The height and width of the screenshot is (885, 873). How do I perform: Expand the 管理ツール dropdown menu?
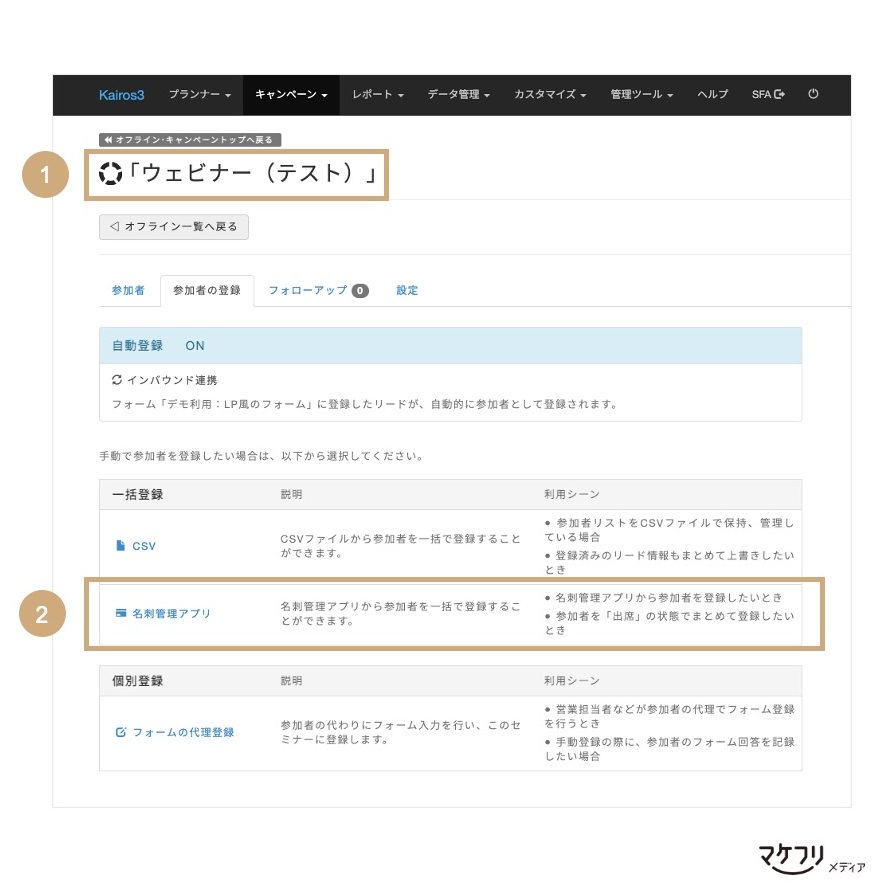(x=642, y=94)
